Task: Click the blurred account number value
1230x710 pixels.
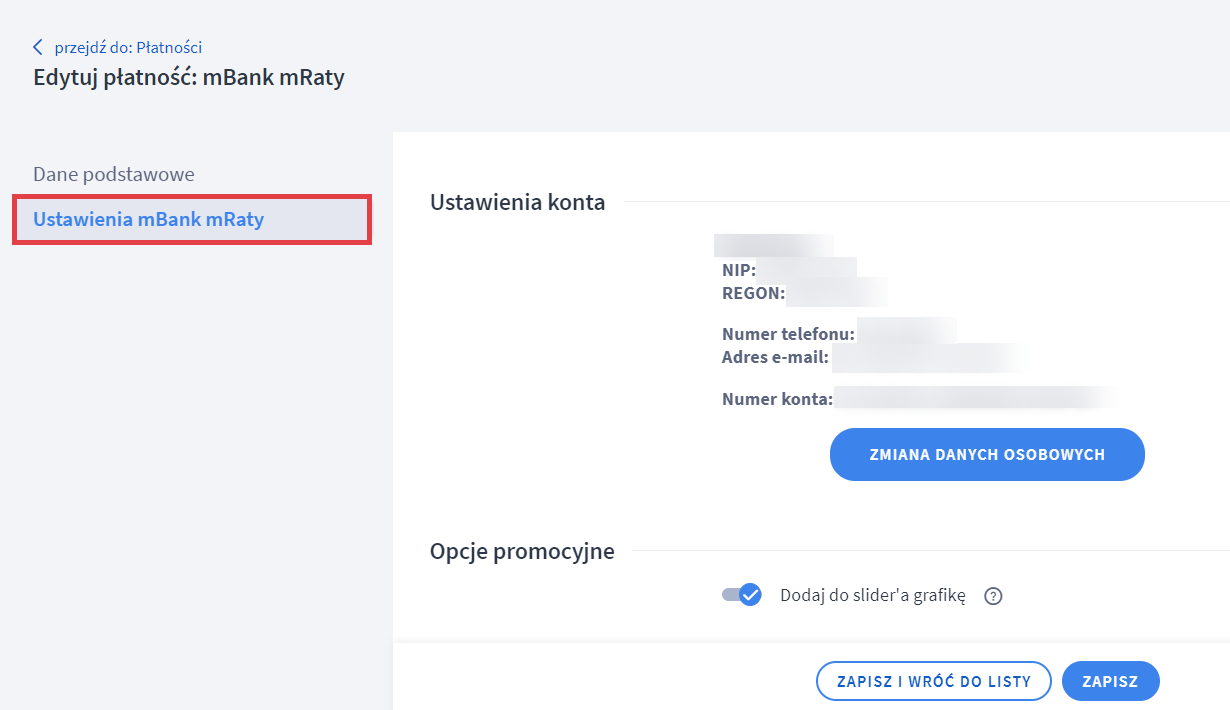Action: tap(975, 399)
